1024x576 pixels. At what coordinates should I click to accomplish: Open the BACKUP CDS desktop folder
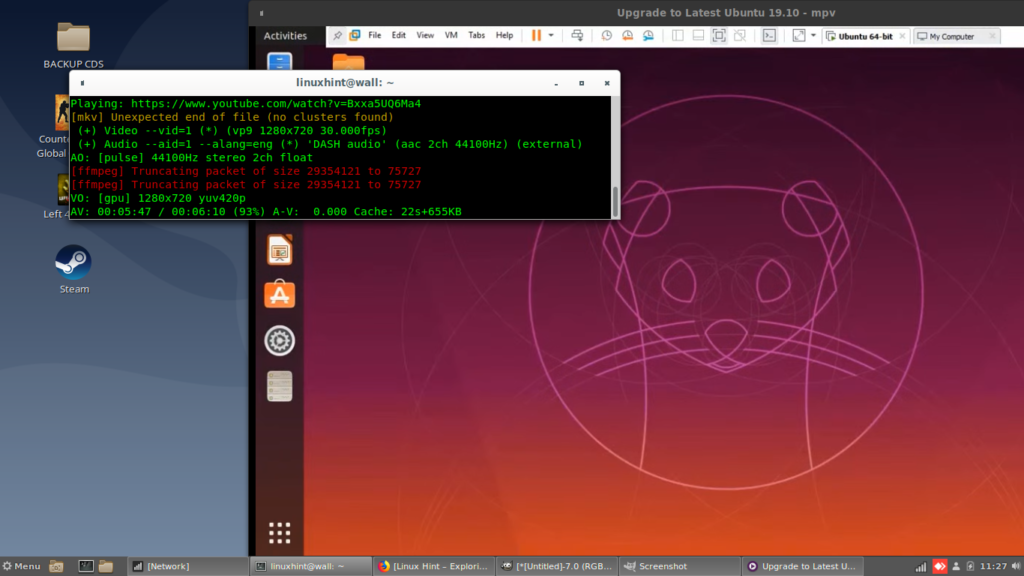click(73, 45)
